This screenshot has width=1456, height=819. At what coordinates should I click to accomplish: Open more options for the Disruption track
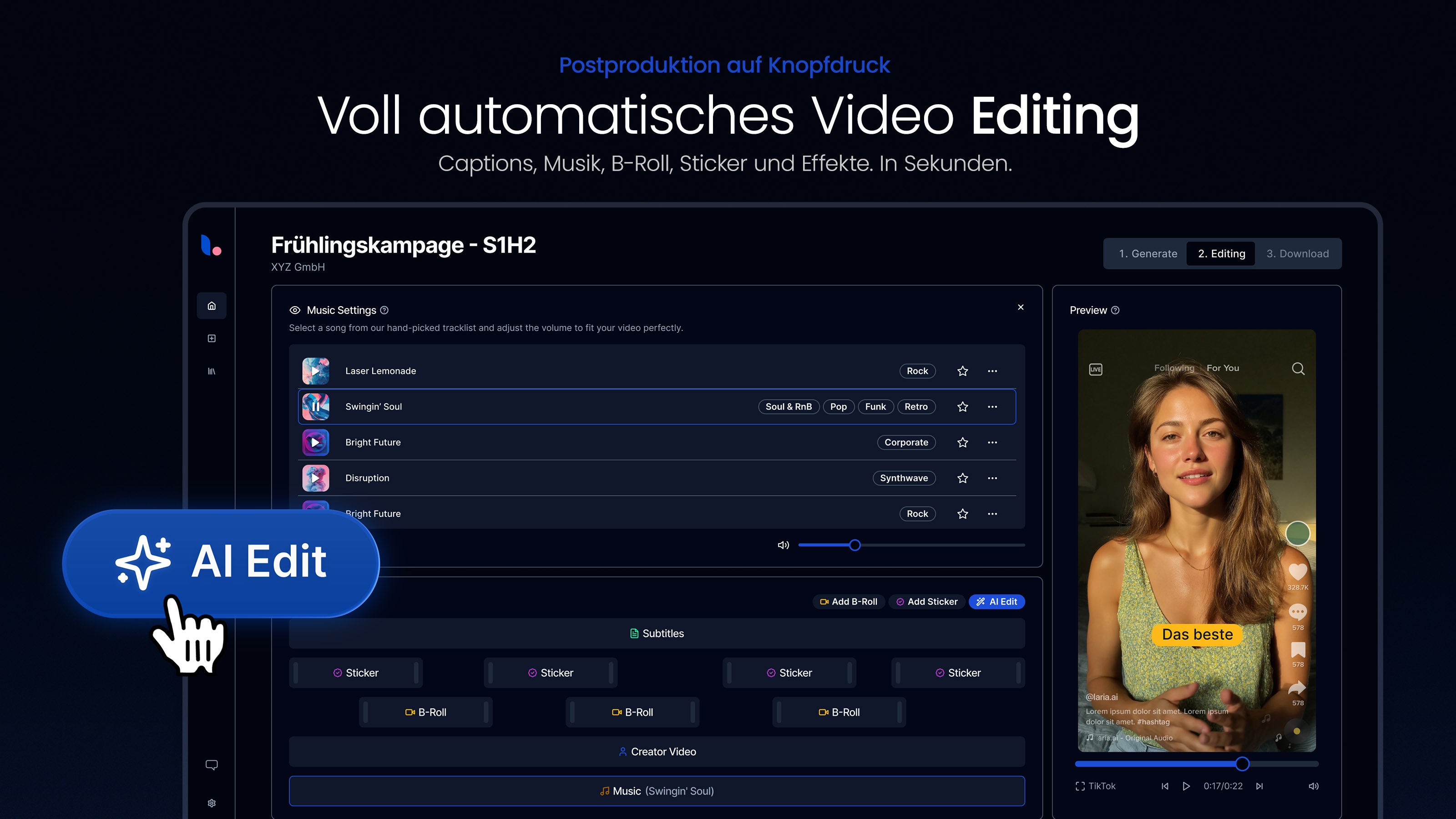coord(993,478)
